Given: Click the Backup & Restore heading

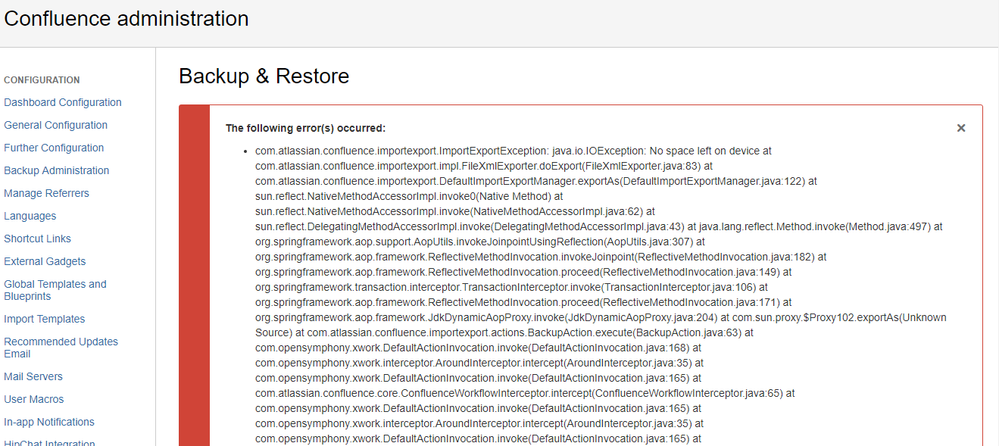Looking at the screenshot, I should pos(264,76).
